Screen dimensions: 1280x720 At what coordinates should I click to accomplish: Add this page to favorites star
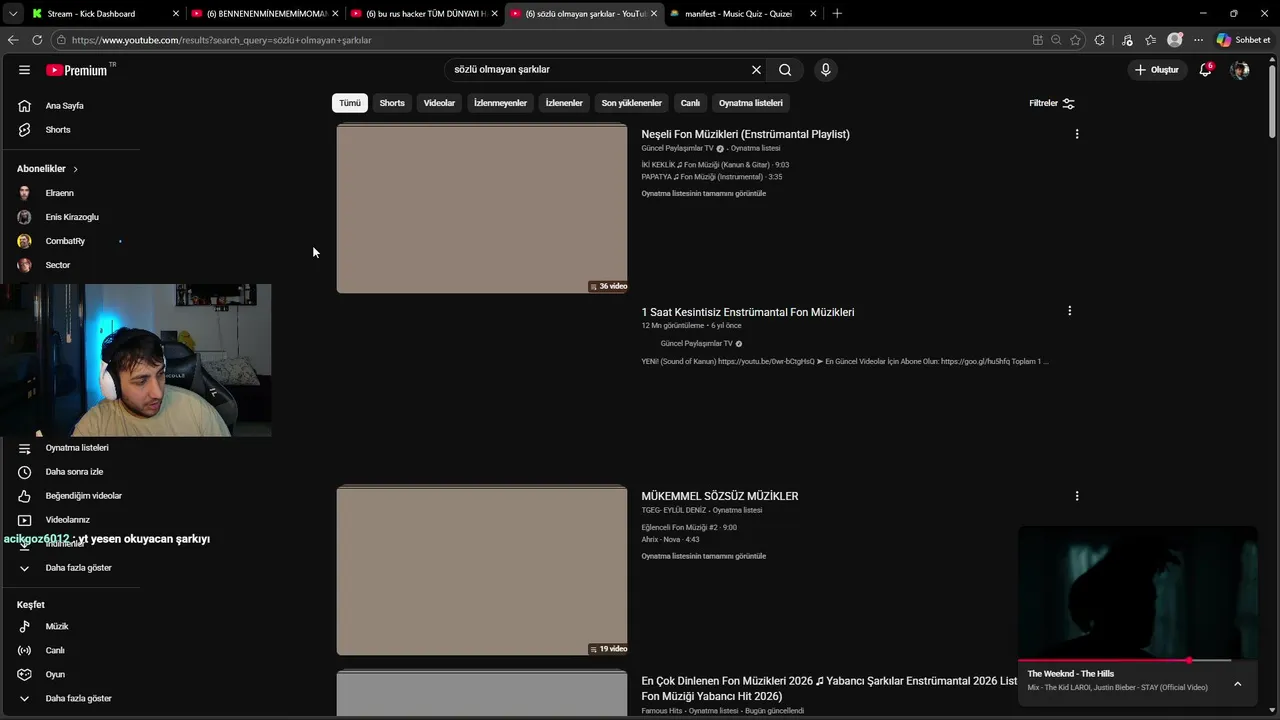click(x=1075, y=40)
